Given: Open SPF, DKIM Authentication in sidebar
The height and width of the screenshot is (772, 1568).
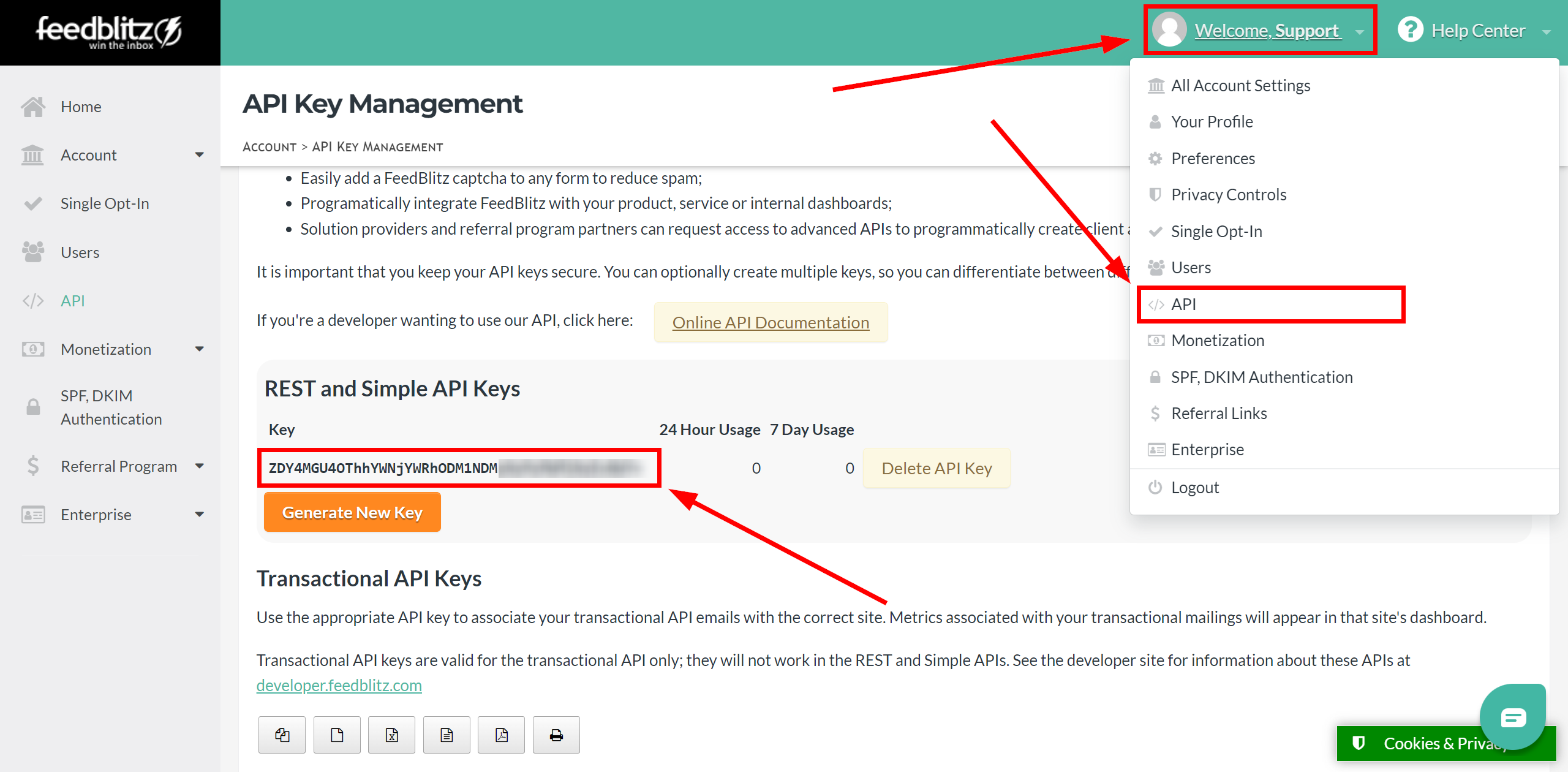Looking at the screenshot, I should coord(111,407).
